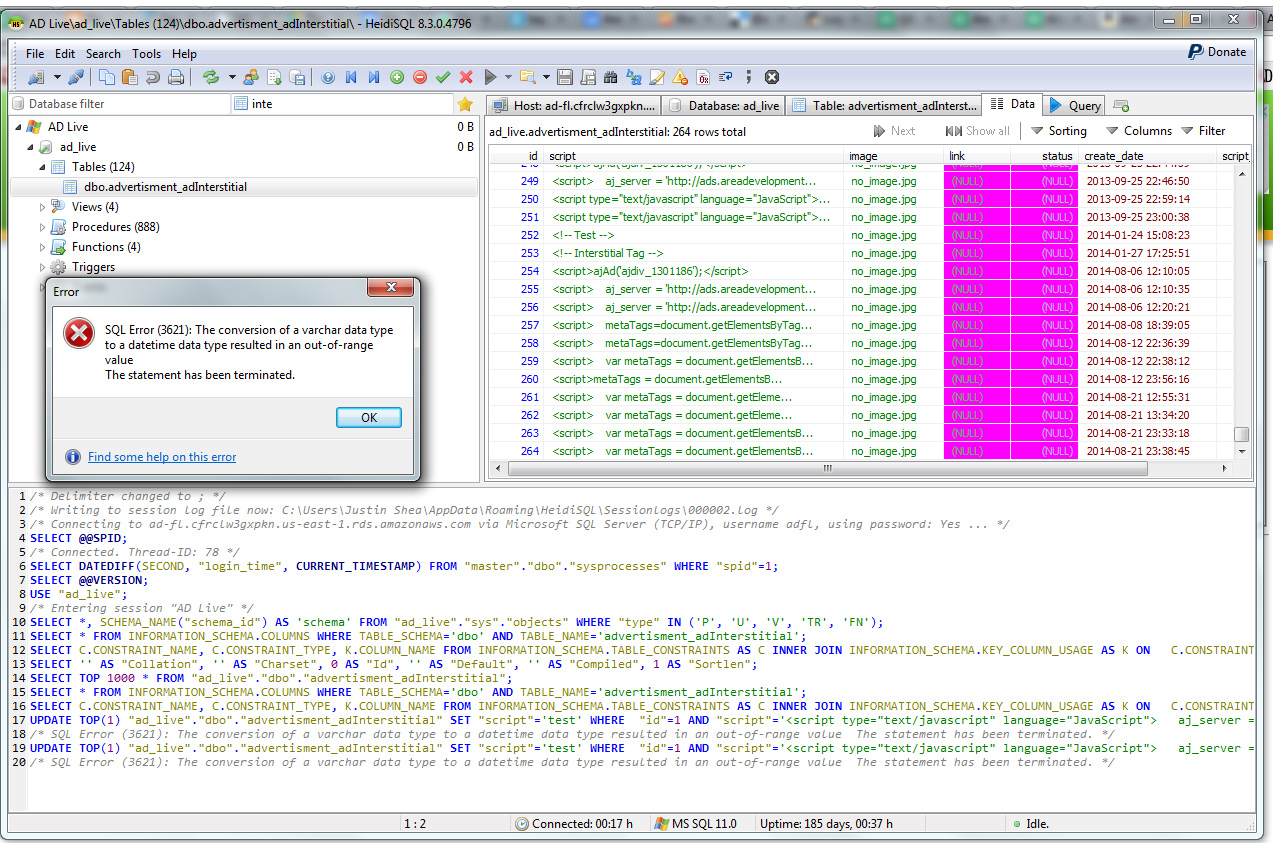Click the green checkmark Post icon
This screenshot has height=843, width=1273.
point(443,77)
